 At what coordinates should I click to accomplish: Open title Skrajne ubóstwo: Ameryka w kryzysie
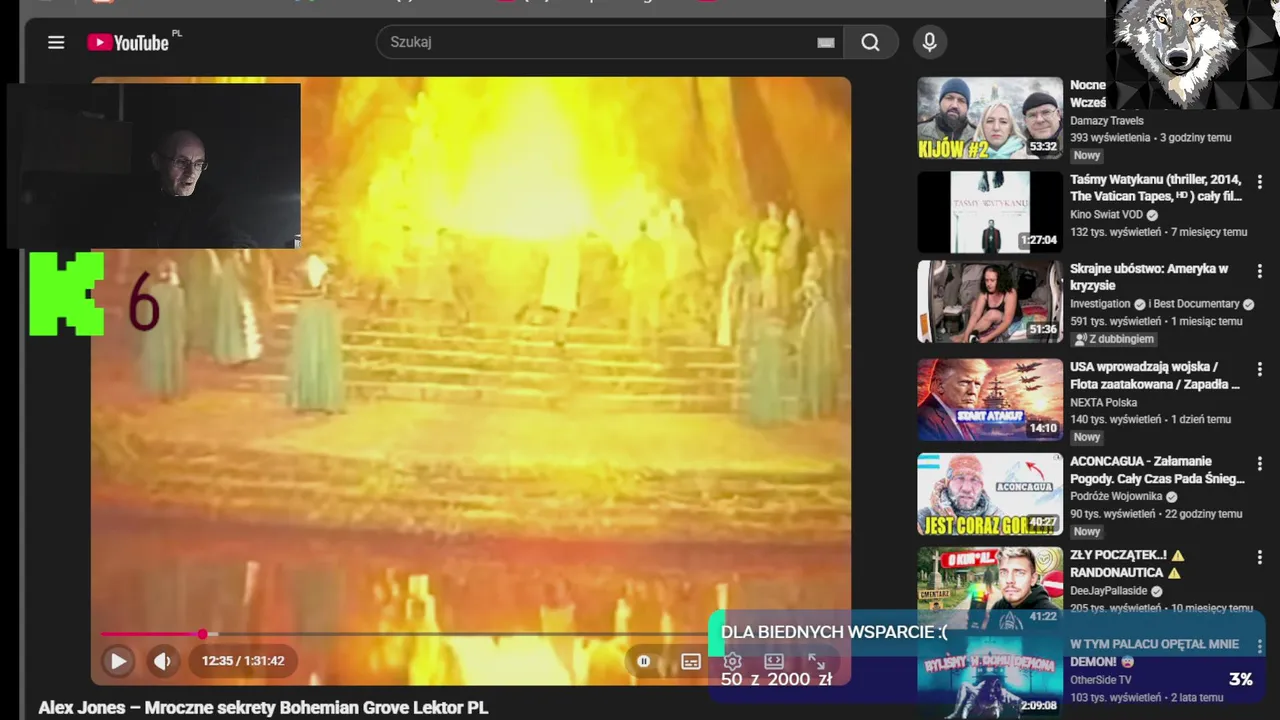[1149, 277]
